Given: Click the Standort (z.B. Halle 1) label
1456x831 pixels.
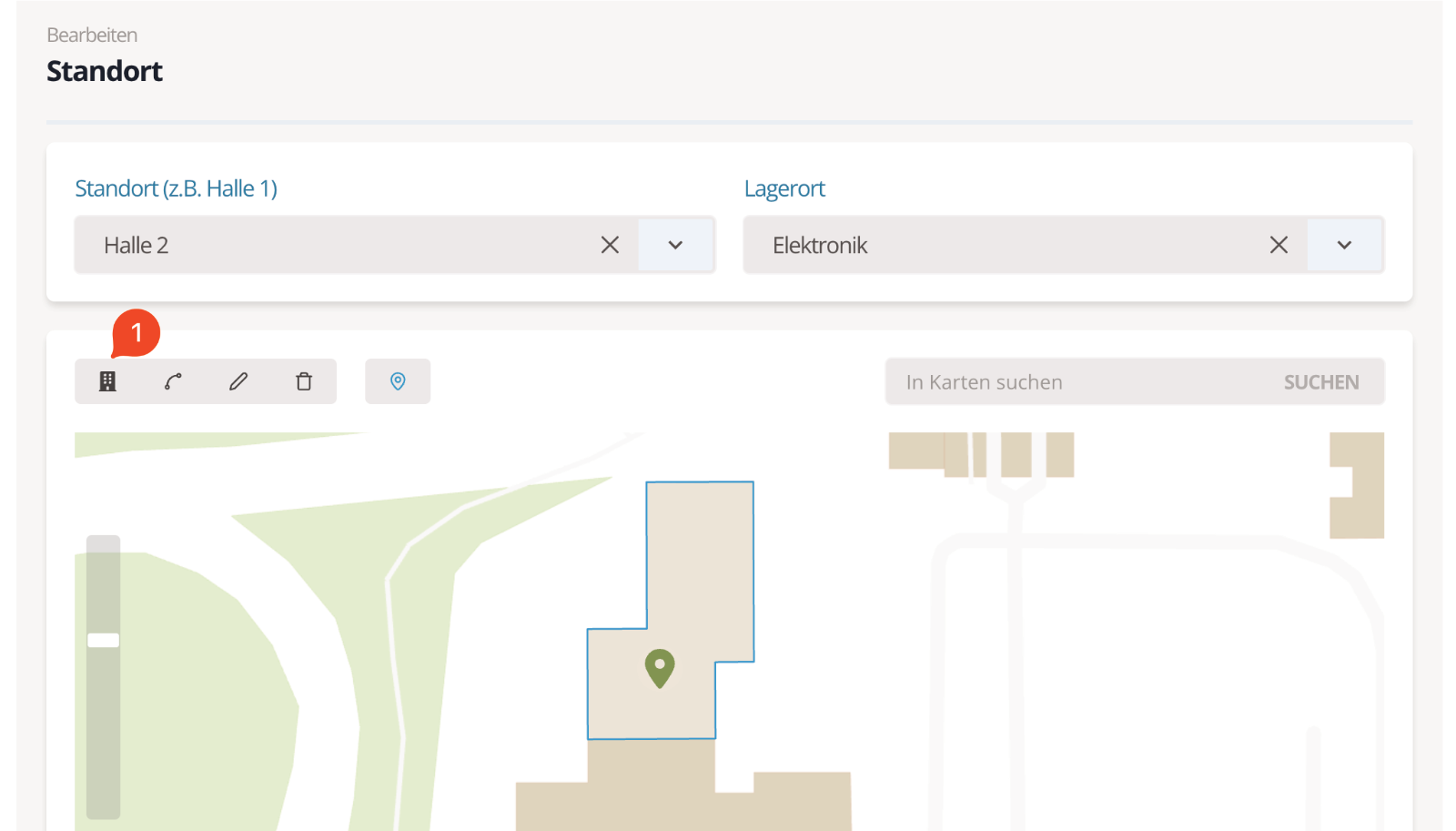Looking at the screenshot, I should [x=176, y=188].
